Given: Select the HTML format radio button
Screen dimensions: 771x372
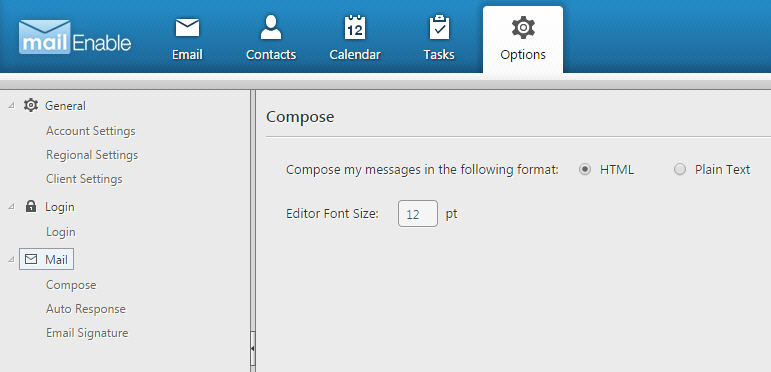Looking at the screenshot, I should (585, 170).
